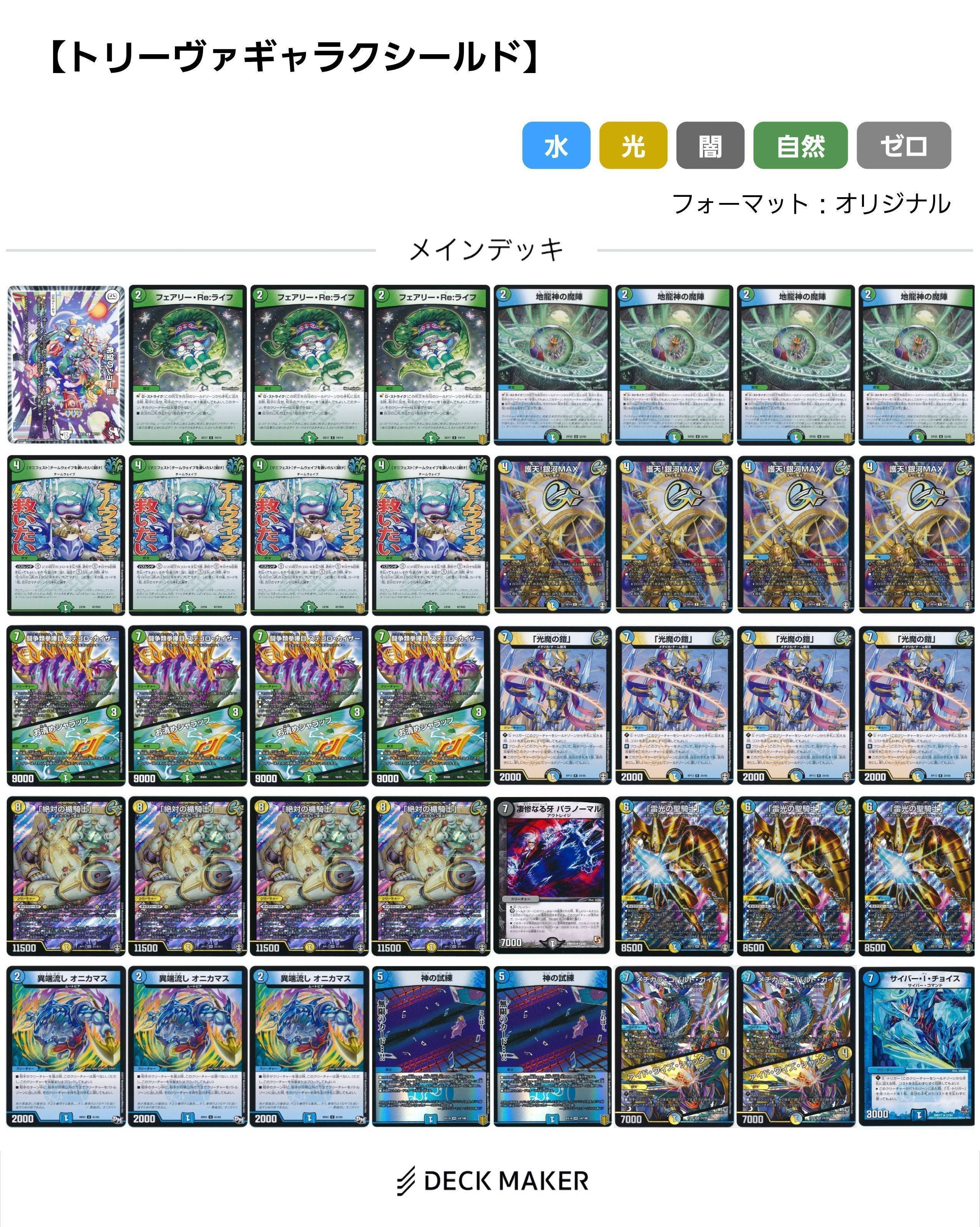Click the first 「雷光の聖騎士」 card
This screenshot has width=980, height=1227.
click(x=674, y=876)
